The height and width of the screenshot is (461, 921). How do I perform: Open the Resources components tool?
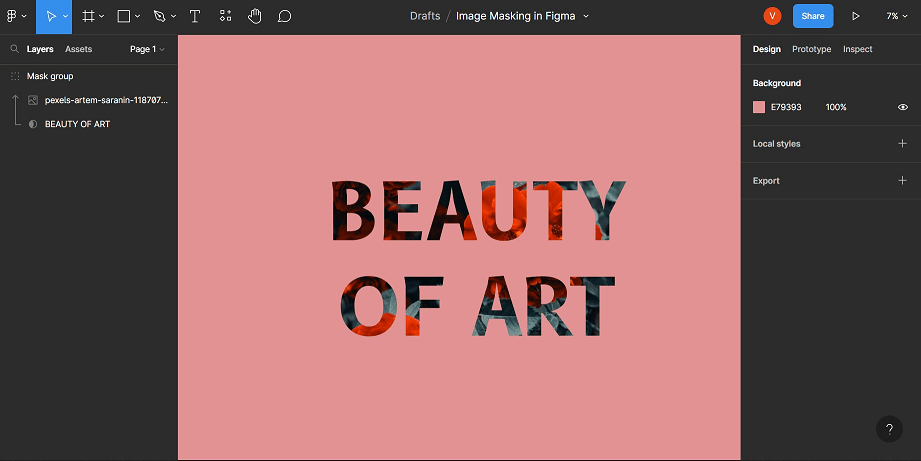pyautogui.click(x=225, y=16)
